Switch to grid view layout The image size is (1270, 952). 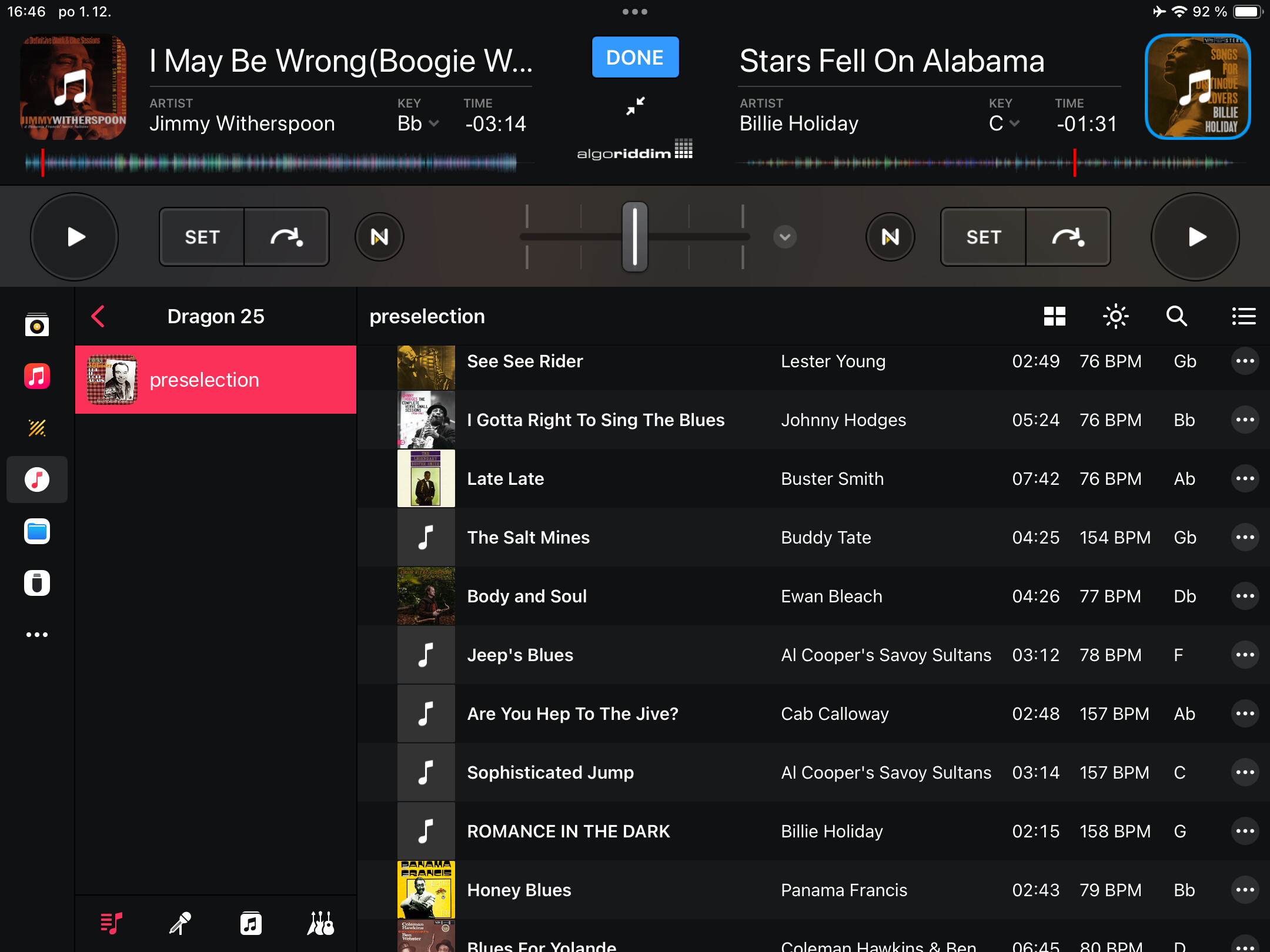click(1054, 316)
